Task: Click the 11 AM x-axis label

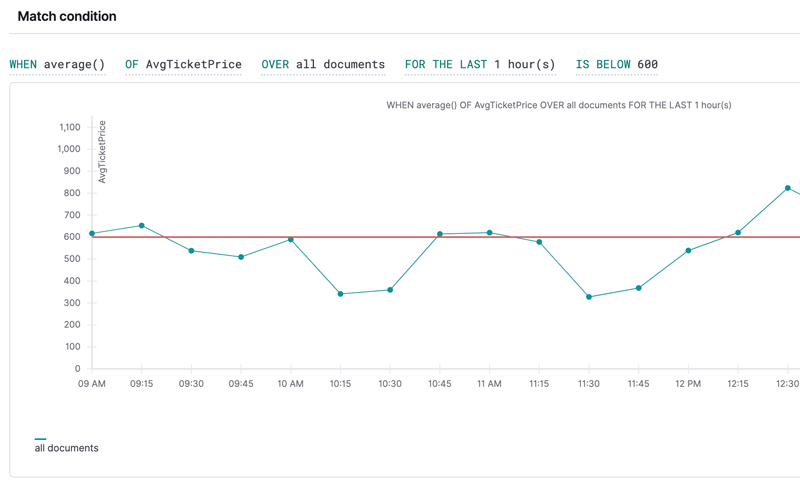Action: pyautogui.click(x=489, y=384)
